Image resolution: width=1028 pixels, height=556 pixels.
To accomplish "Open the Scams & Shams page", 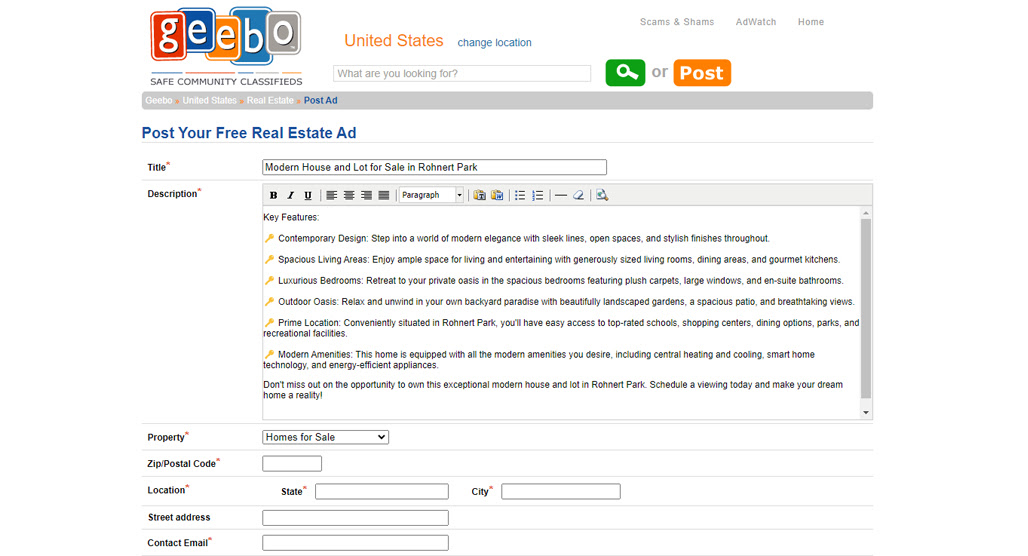I will [677, 22].
